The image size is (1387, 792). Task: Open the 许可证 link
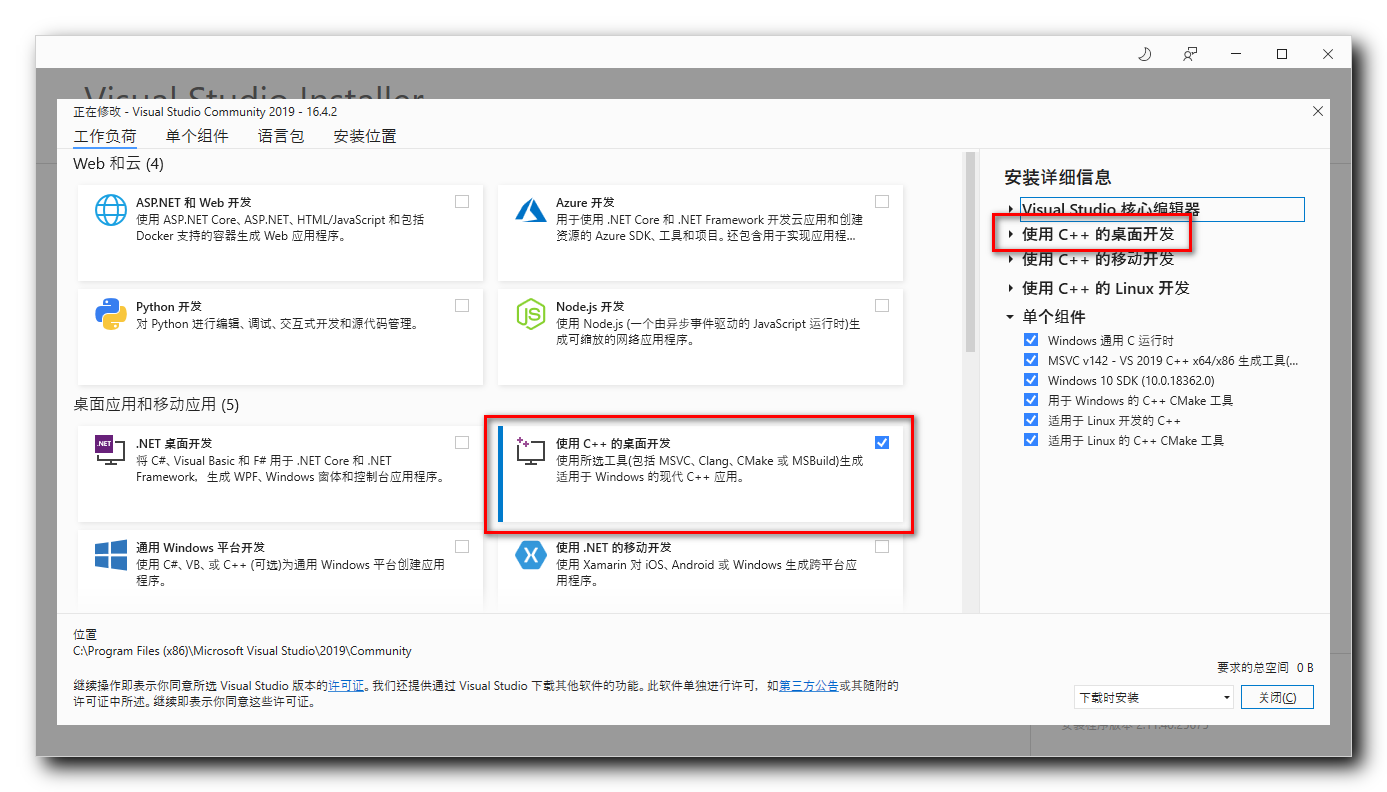click(346, 686)
